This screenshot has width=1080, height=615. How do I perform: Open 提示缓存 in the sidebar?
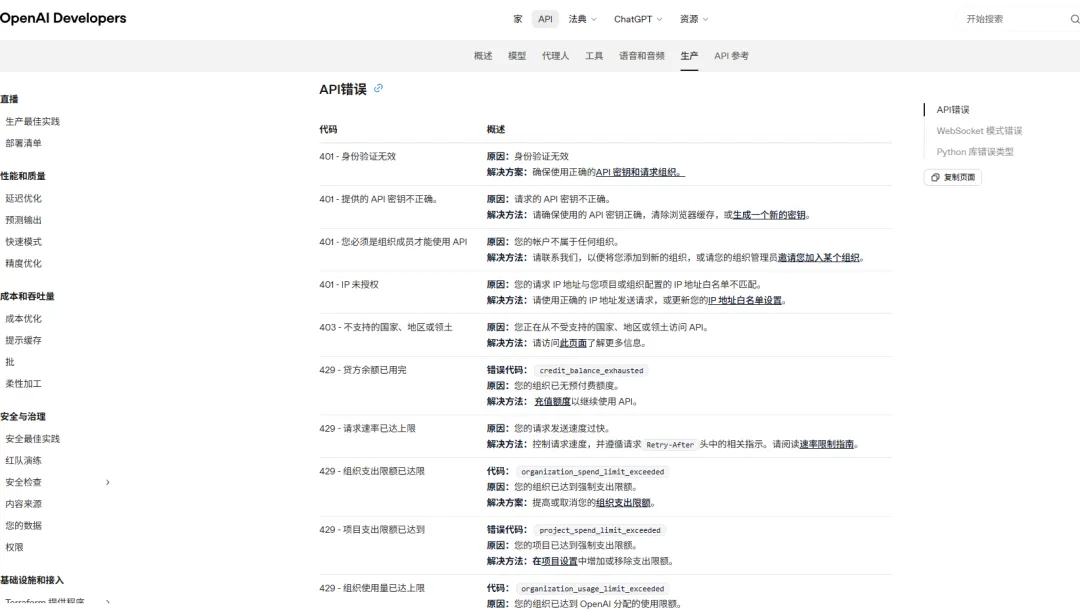[x=23, y=340]
